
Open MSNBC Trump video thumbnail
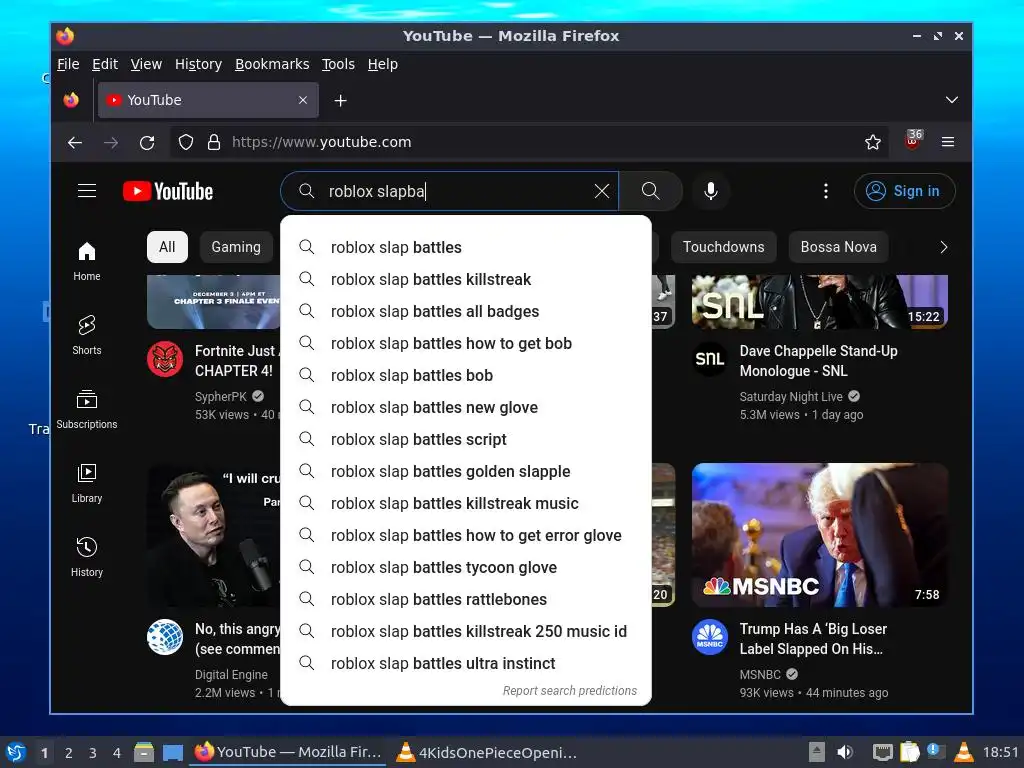click(820, 535)
